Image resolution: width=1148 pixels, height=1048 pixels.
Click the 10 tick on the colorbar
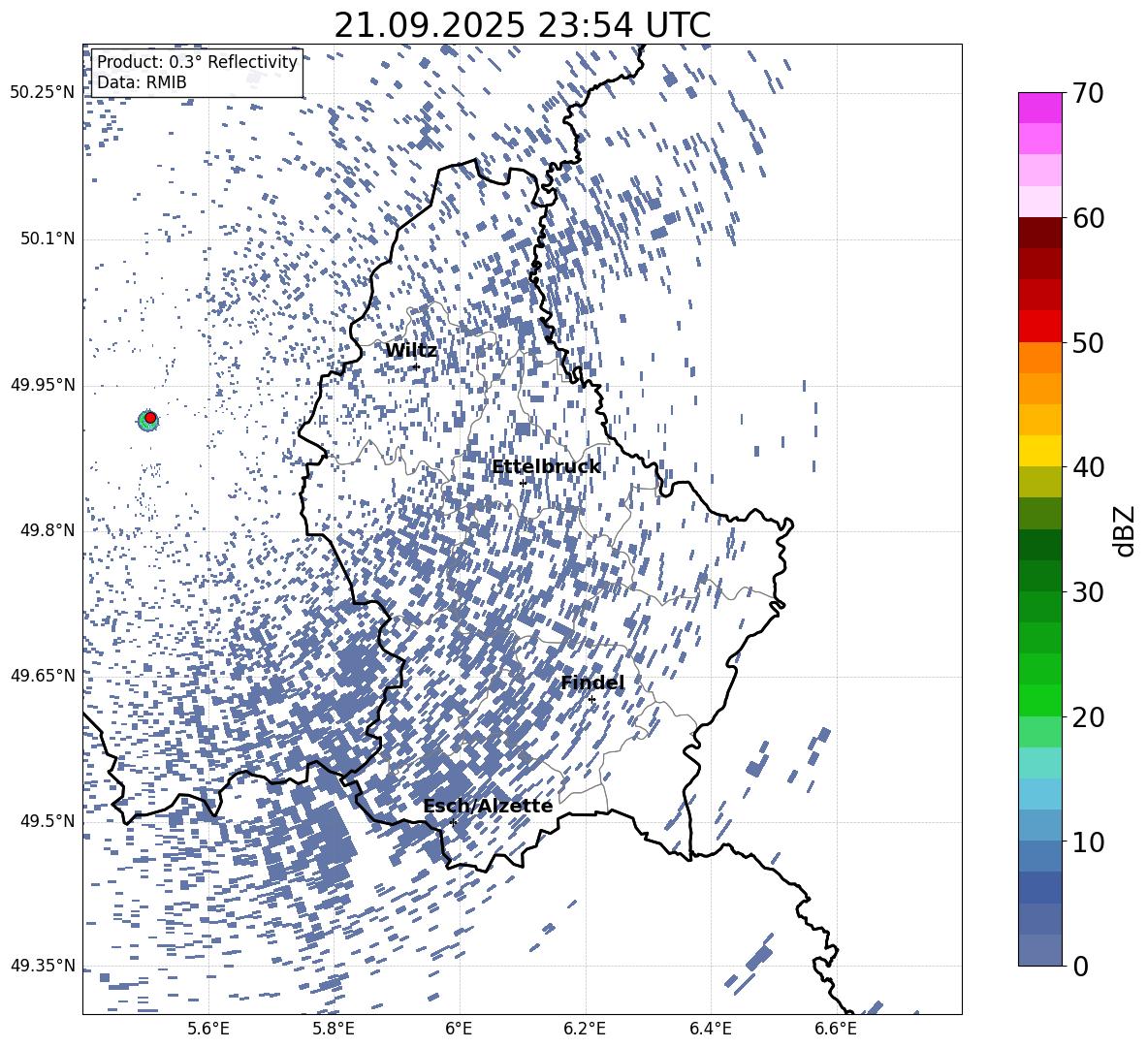point(1087,842)
